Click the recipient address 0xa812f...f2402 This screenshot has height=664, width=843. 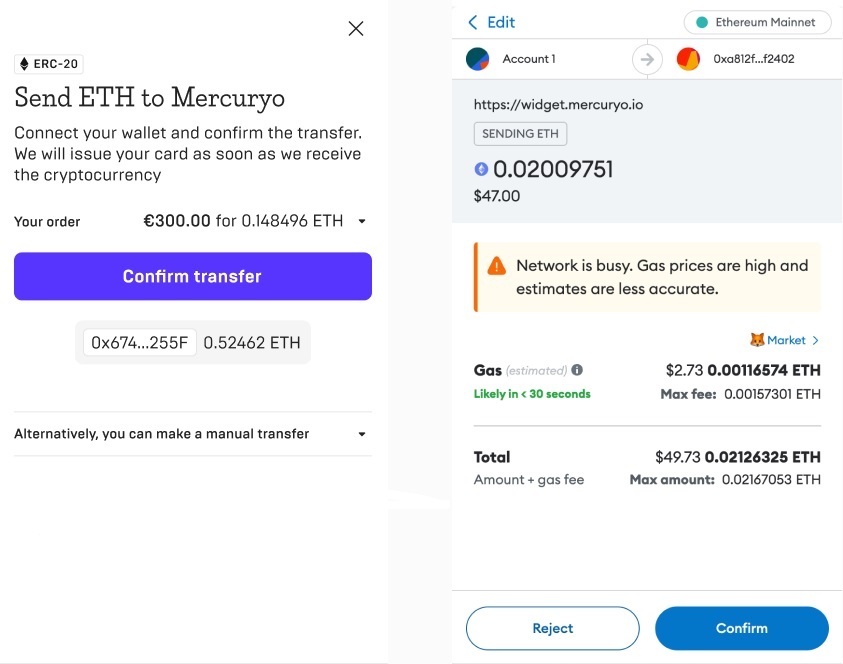tap(754, 59)
